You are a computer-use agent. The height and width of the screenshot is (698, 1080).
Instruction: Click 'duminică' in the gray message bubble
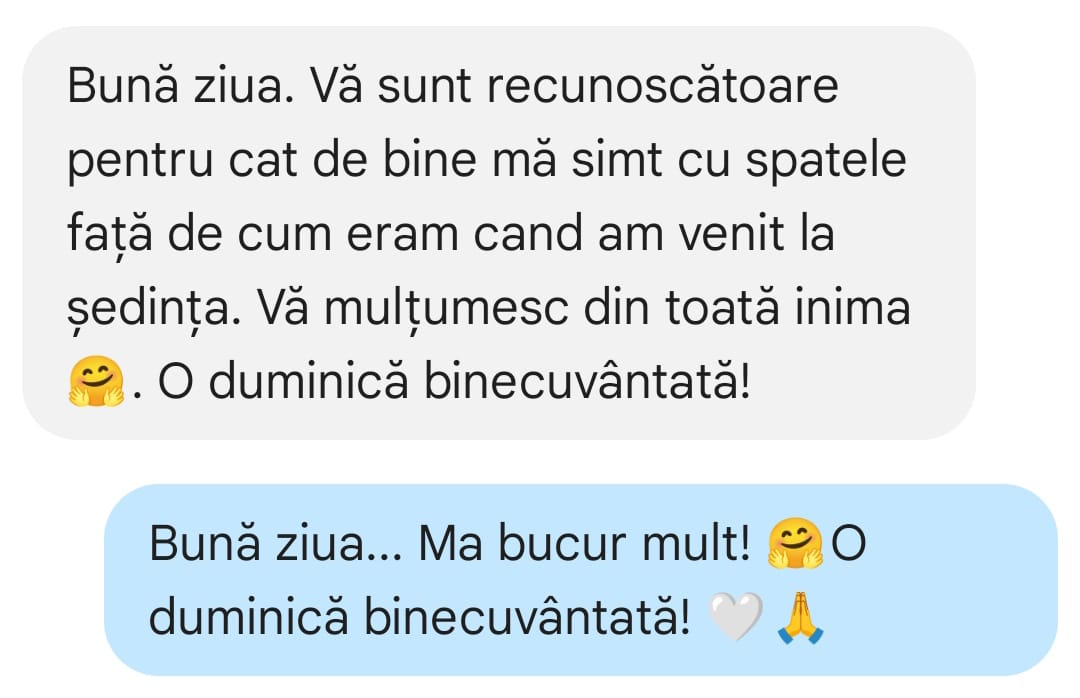tap(308, 381)
